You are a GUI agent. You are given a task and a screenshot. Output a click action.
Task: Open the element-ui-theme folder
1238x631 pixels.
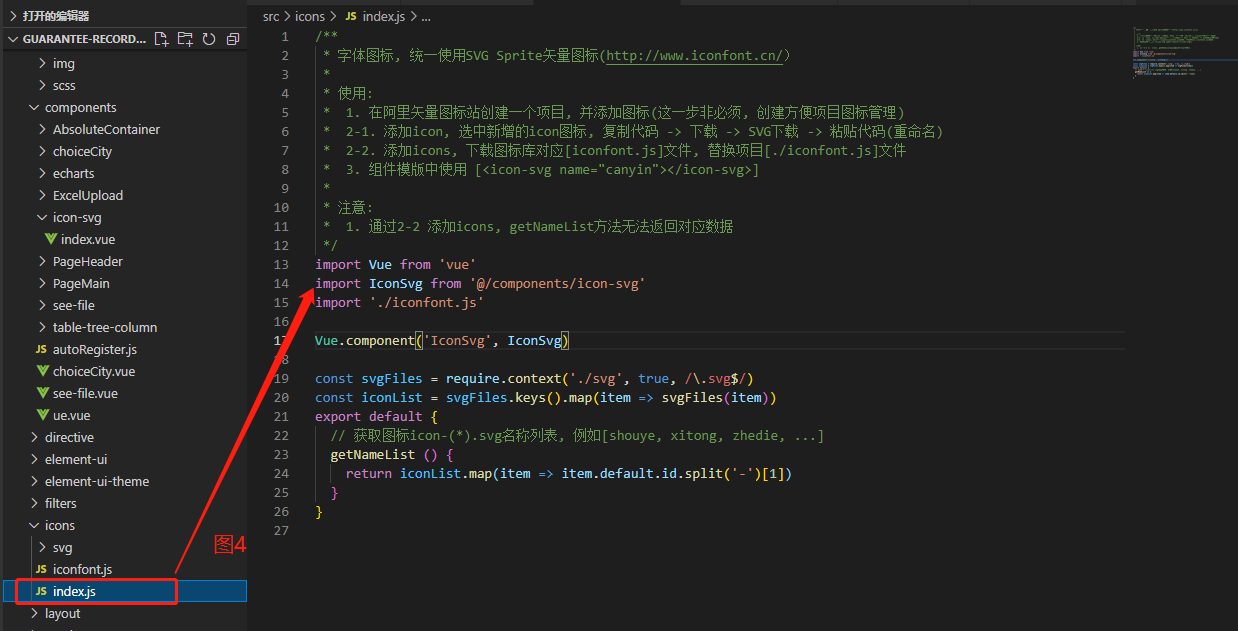pos(97,481)
